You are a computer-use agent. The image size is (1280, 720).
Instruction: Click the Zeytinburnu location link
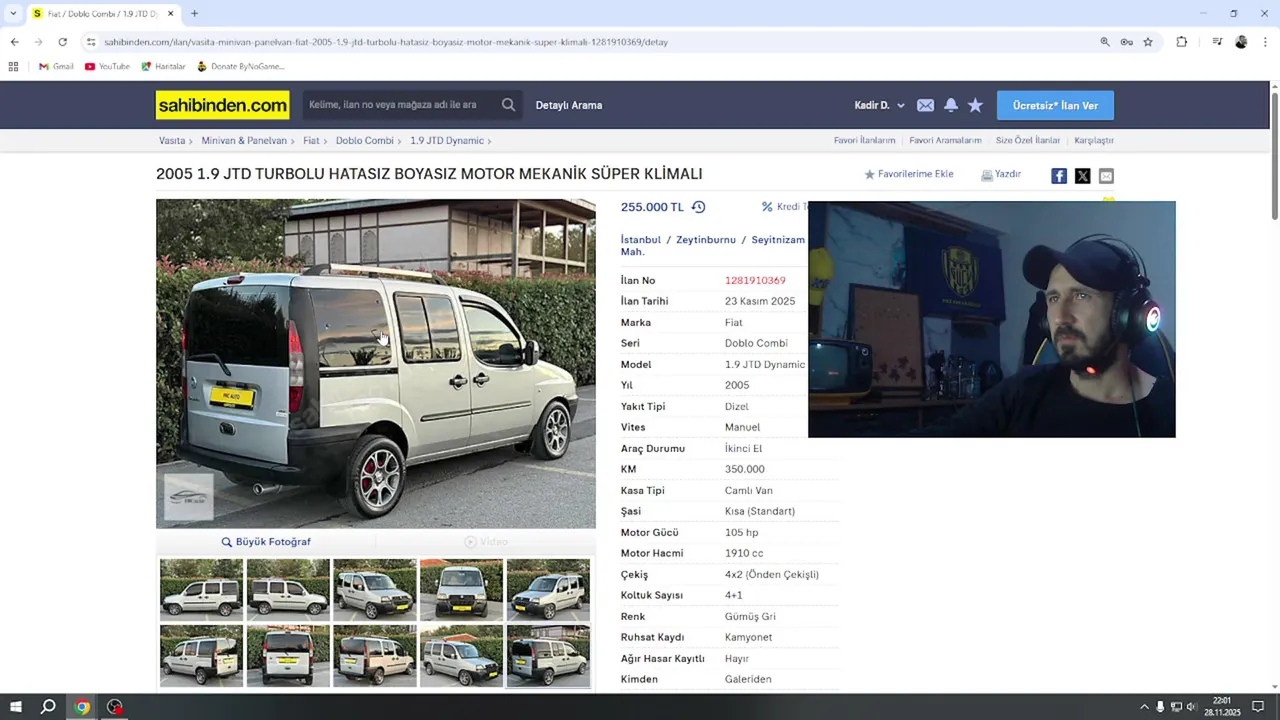point(706,240)
